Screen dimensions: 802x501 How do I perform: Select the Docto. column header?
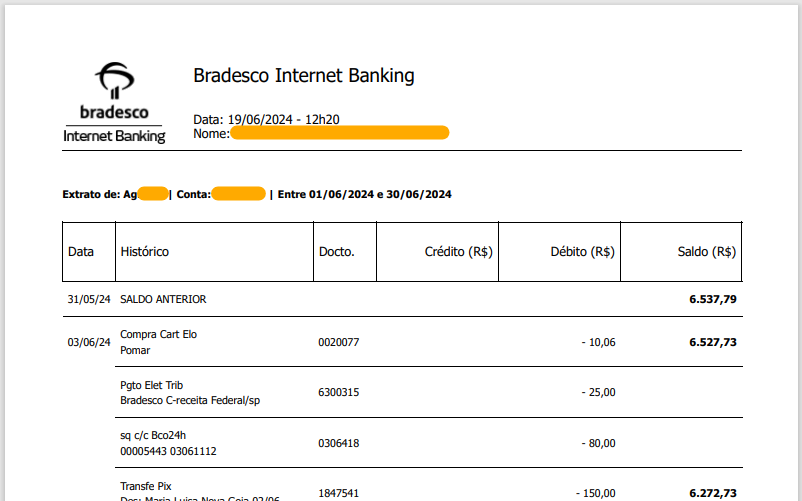(x=336, y=252)
